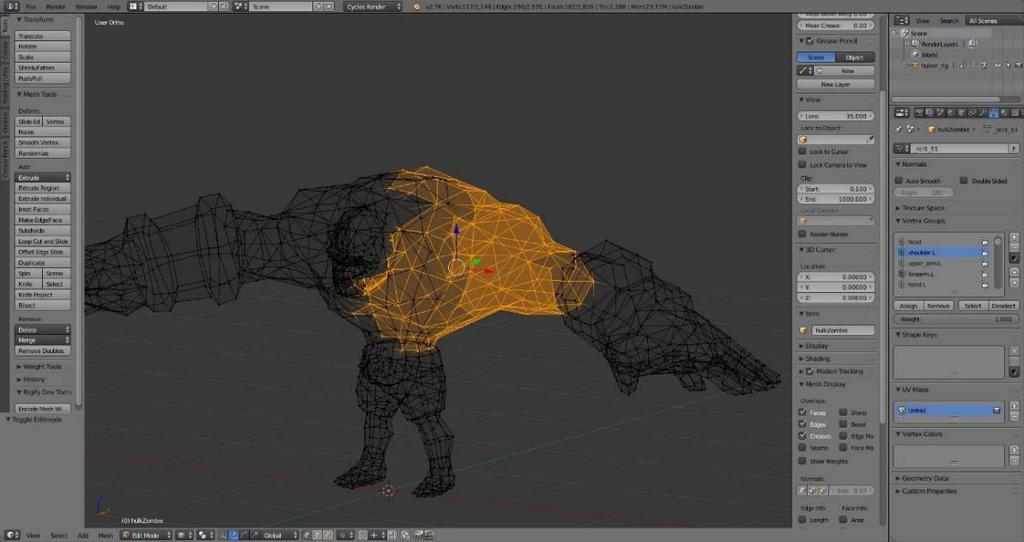
Task: Click the Subdivide button
Action: click(42, 231)
